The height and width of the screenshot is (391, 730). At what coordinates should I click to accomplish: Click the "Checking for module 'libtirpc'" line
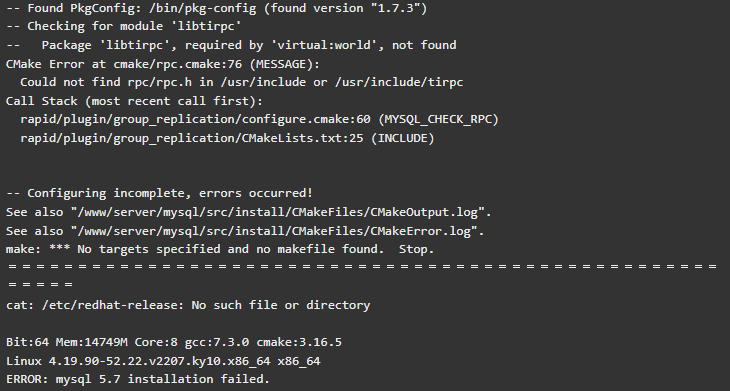click(x=124, y=27)
